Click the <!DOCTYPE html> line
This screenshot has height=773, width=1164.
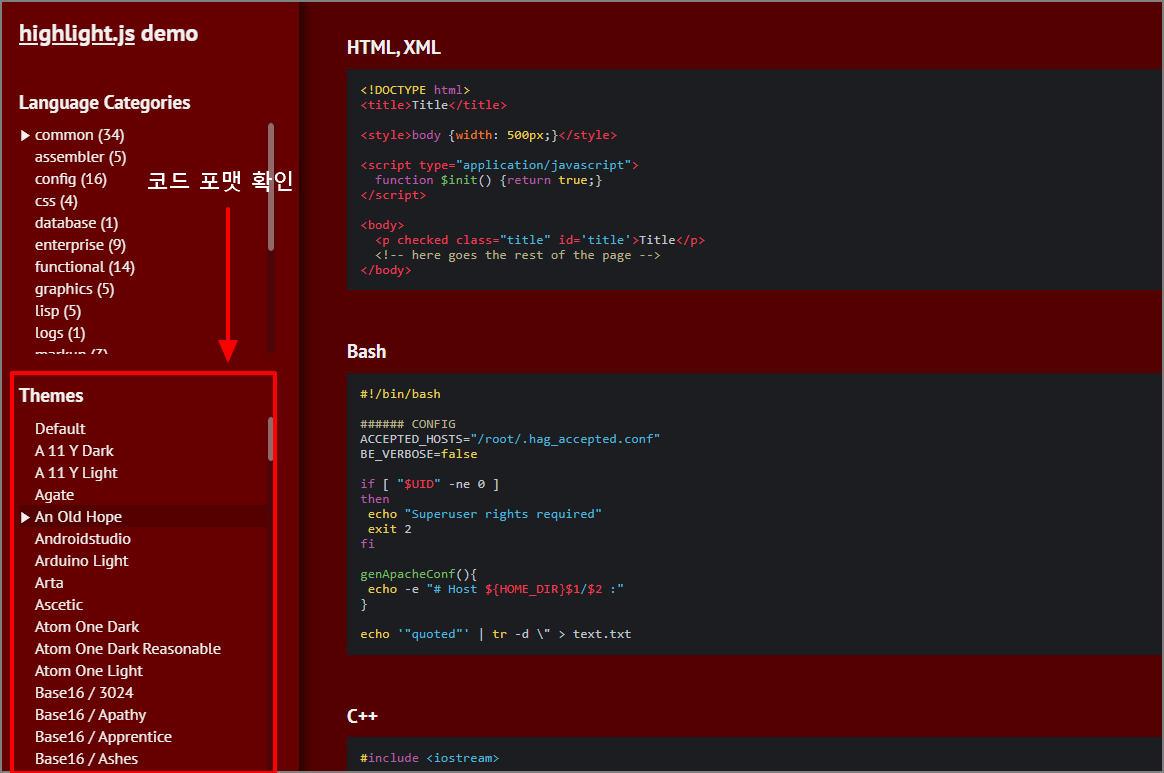415,90
